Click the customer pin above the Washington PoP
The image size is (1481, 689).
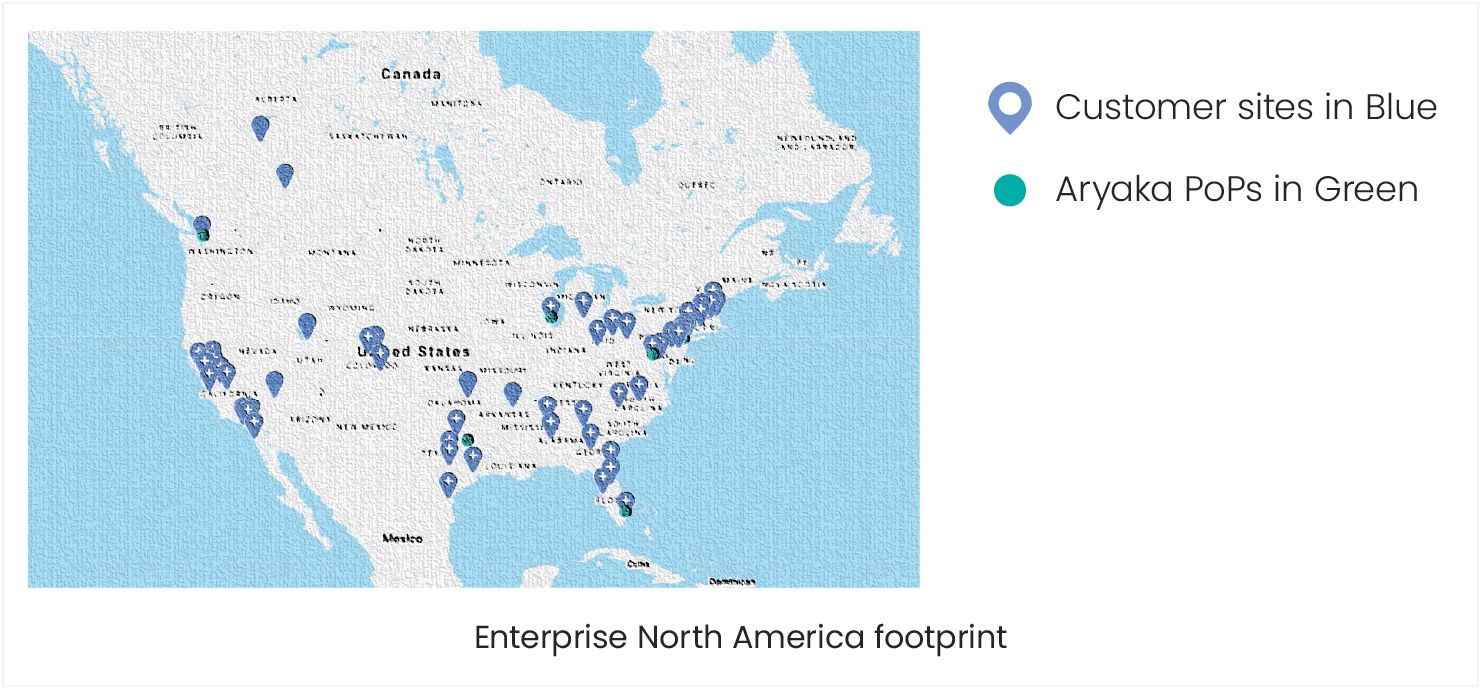pos(202,223)
